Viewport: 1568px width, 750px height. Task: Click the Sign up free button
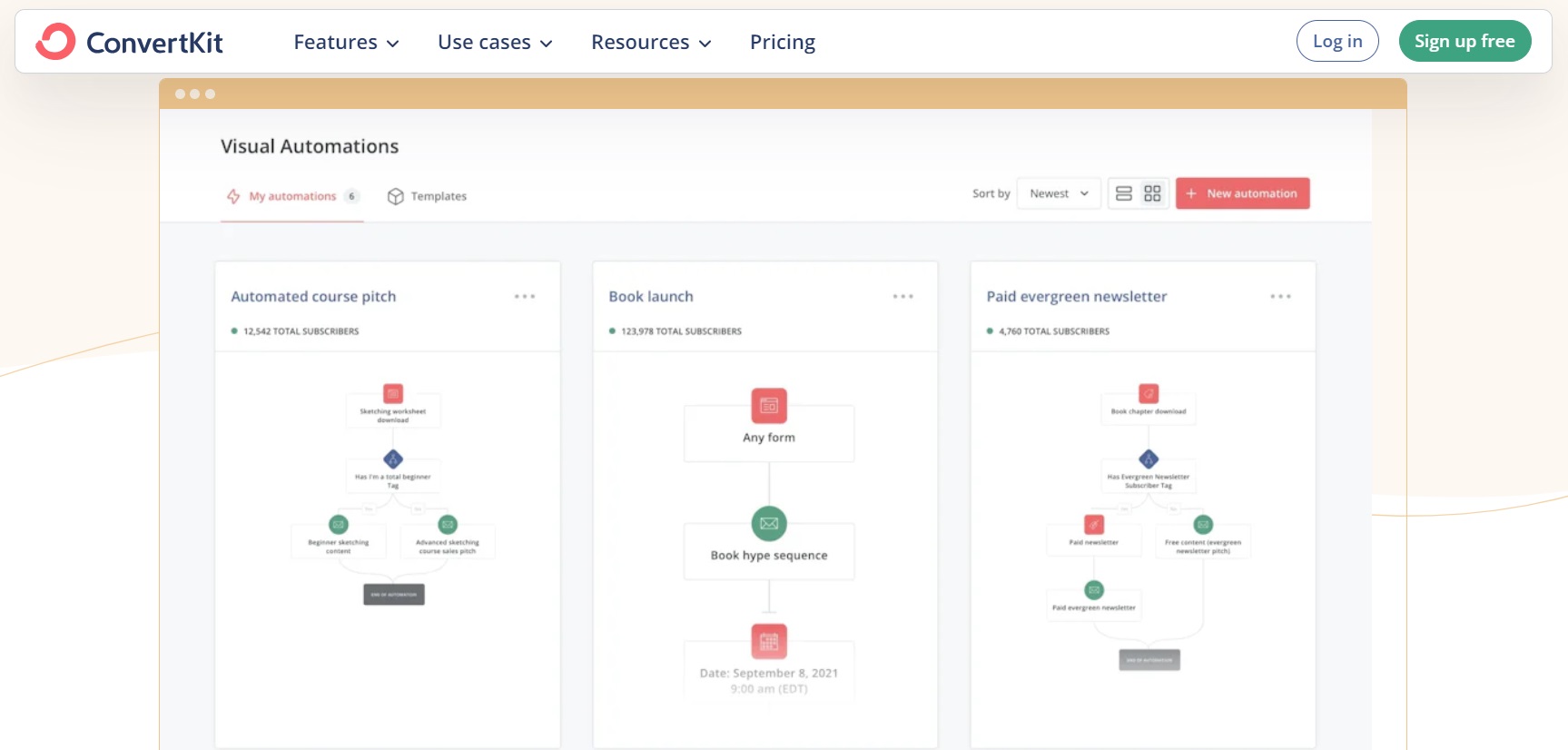click(1464, 42)
